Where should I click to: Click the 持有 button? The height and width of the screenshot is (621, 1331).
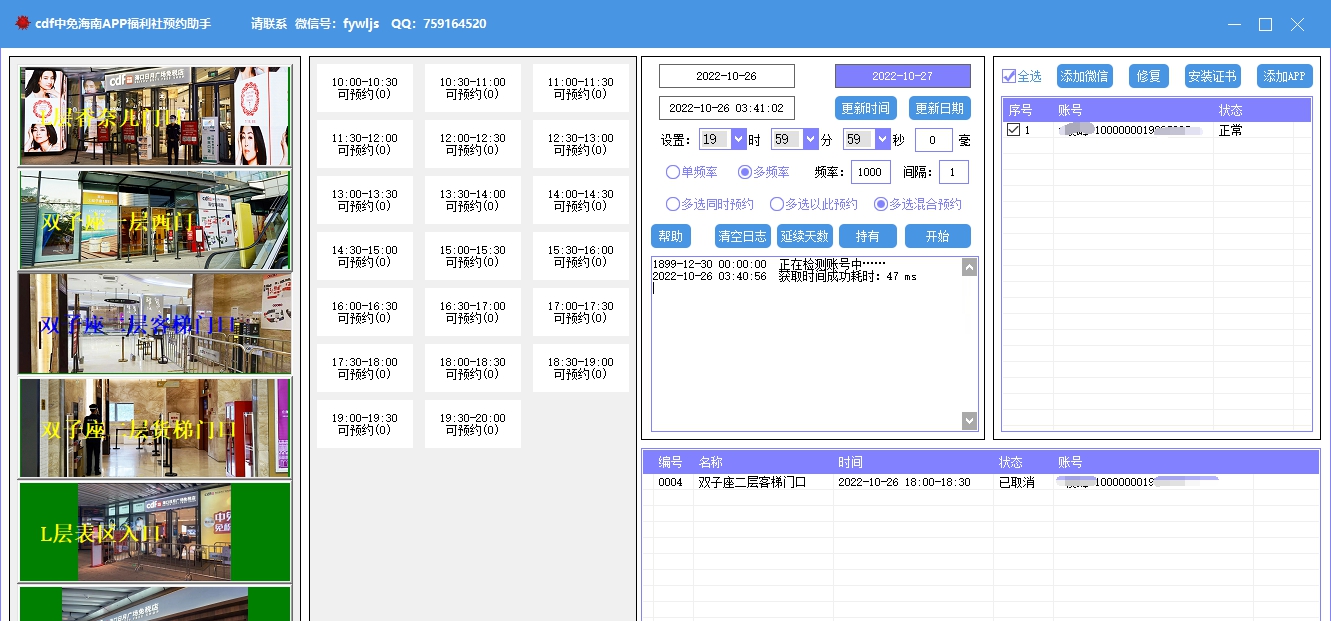tap(869, 235)
